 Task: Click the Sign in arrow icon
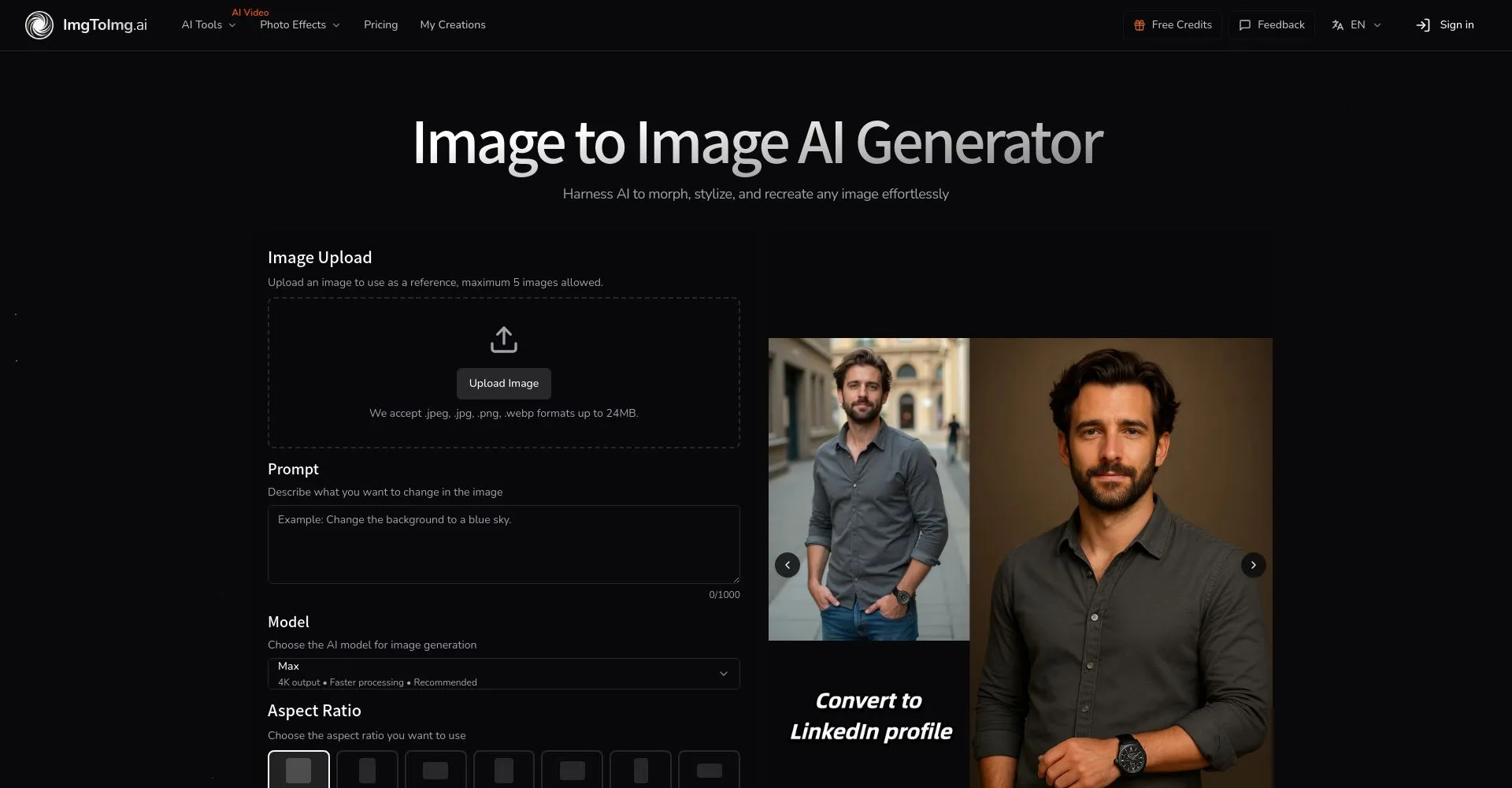point(1424,24)
